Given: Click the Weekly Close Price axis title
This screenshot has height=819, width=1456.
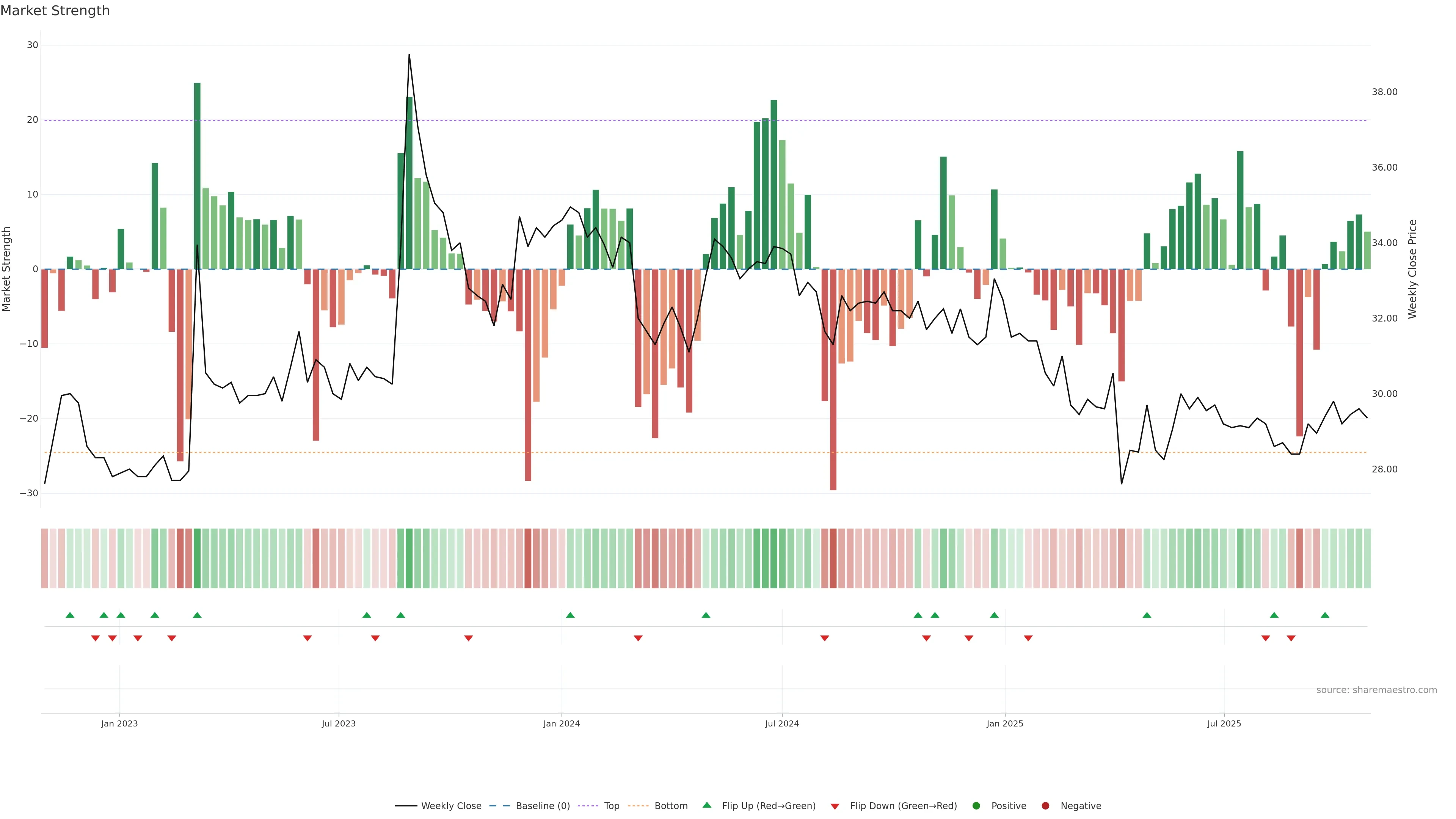Looking at the screenshot, I should [1412, 269].
